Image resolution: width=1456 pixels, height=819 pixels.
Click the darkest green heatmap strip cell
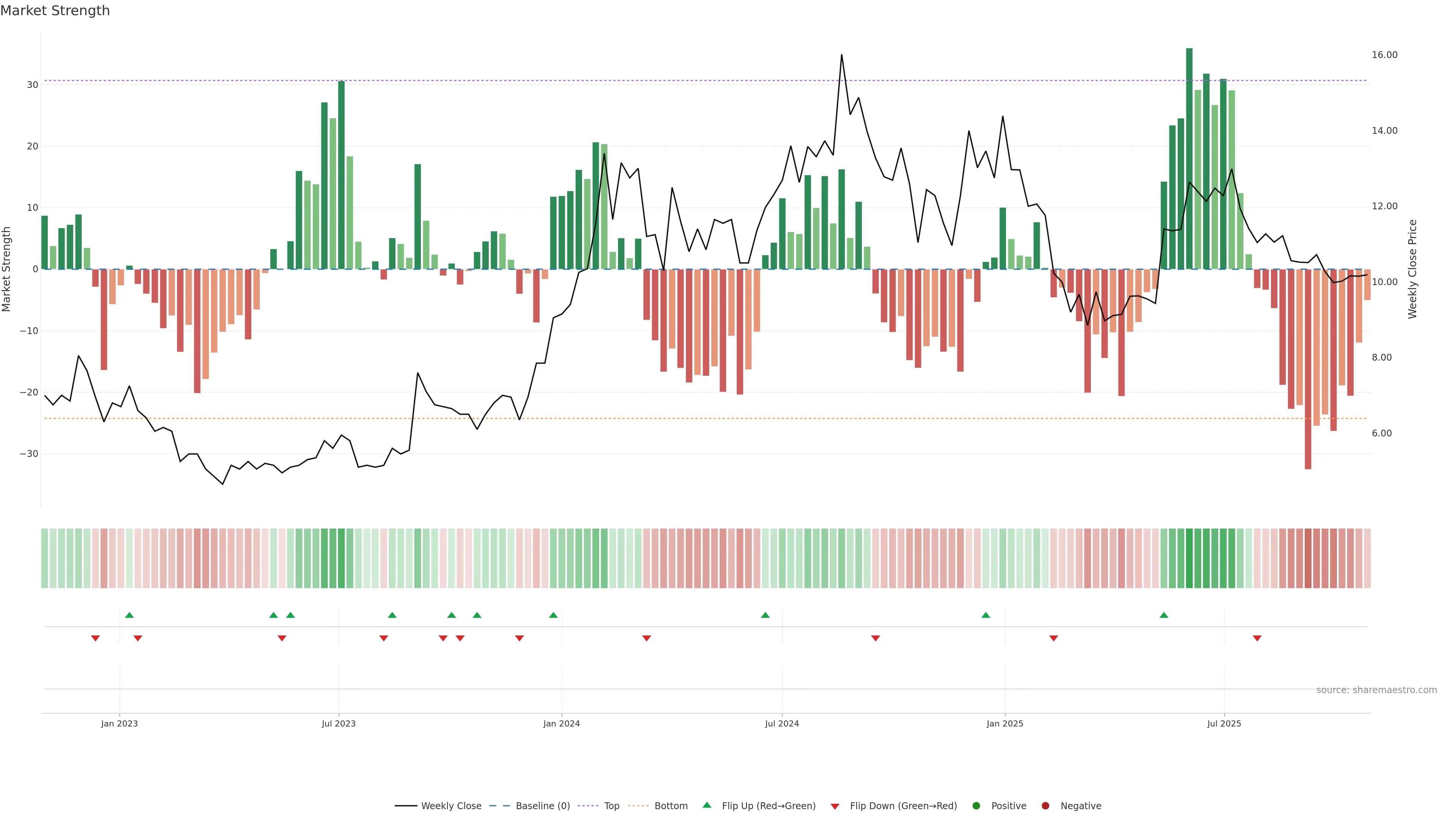[1189, 558]
